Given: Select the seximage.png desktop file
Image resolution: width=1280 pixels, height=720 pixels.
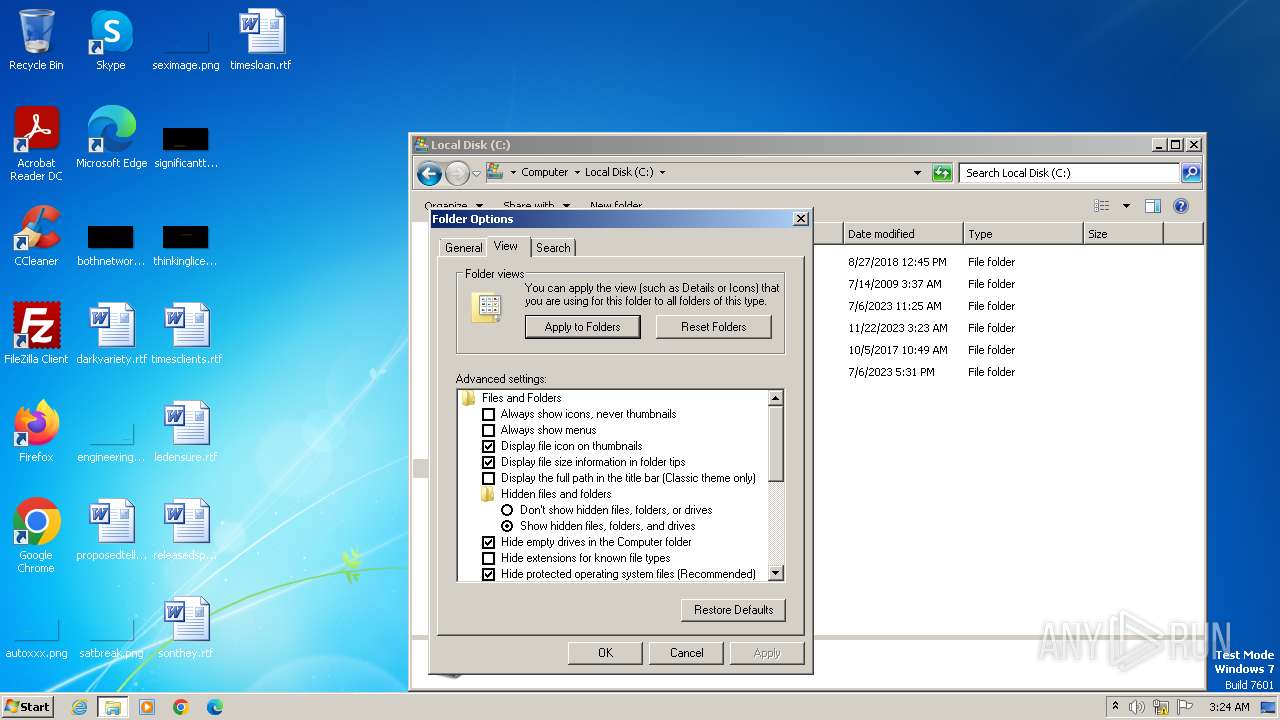Looking at the screenshot, I should (x=186, y=45).
